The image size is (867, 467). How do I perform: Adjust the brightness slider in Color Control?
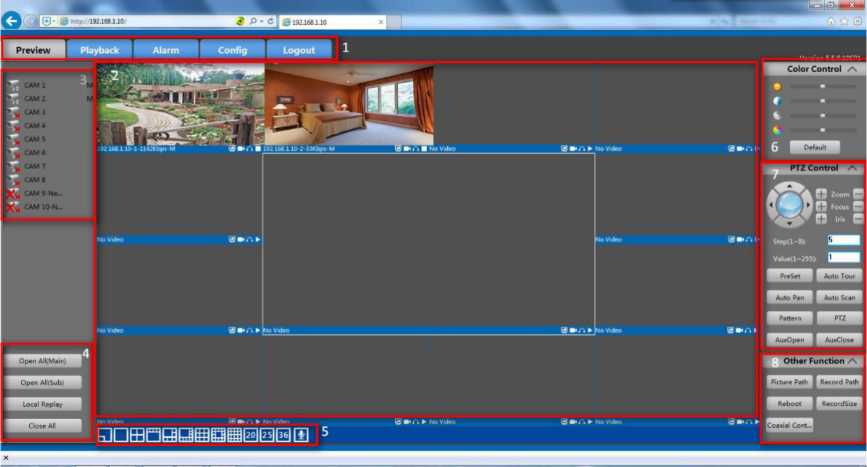tap(822, 87)
